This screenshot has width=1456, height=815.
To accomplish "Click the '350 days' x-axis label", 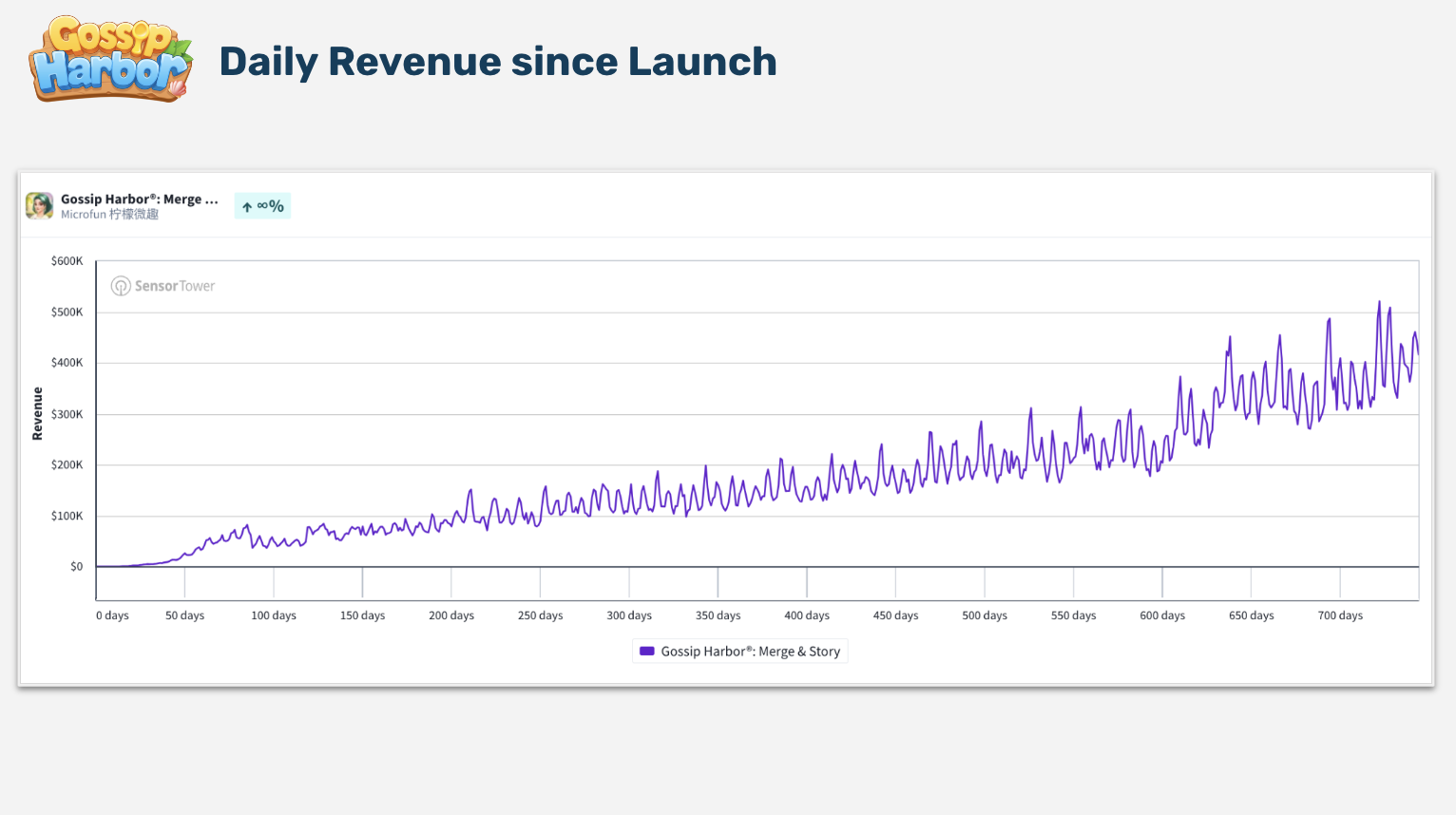I will [718, 616].
